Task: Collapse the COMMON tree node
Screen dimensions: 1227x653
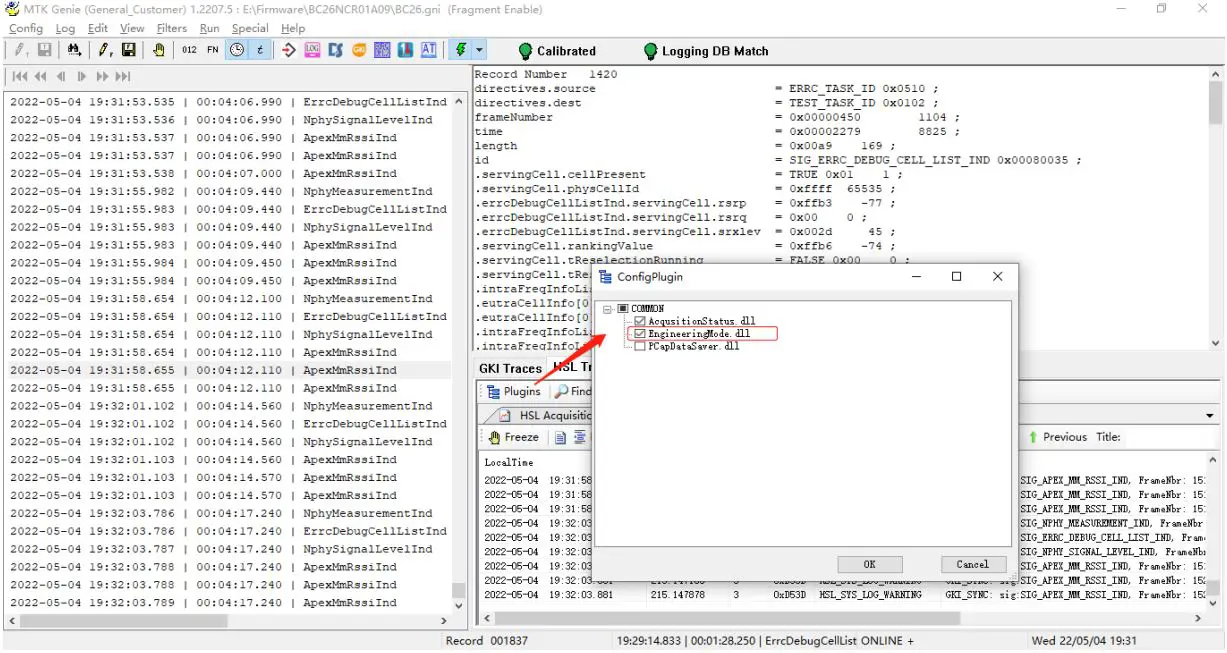Action: [607, 308]
